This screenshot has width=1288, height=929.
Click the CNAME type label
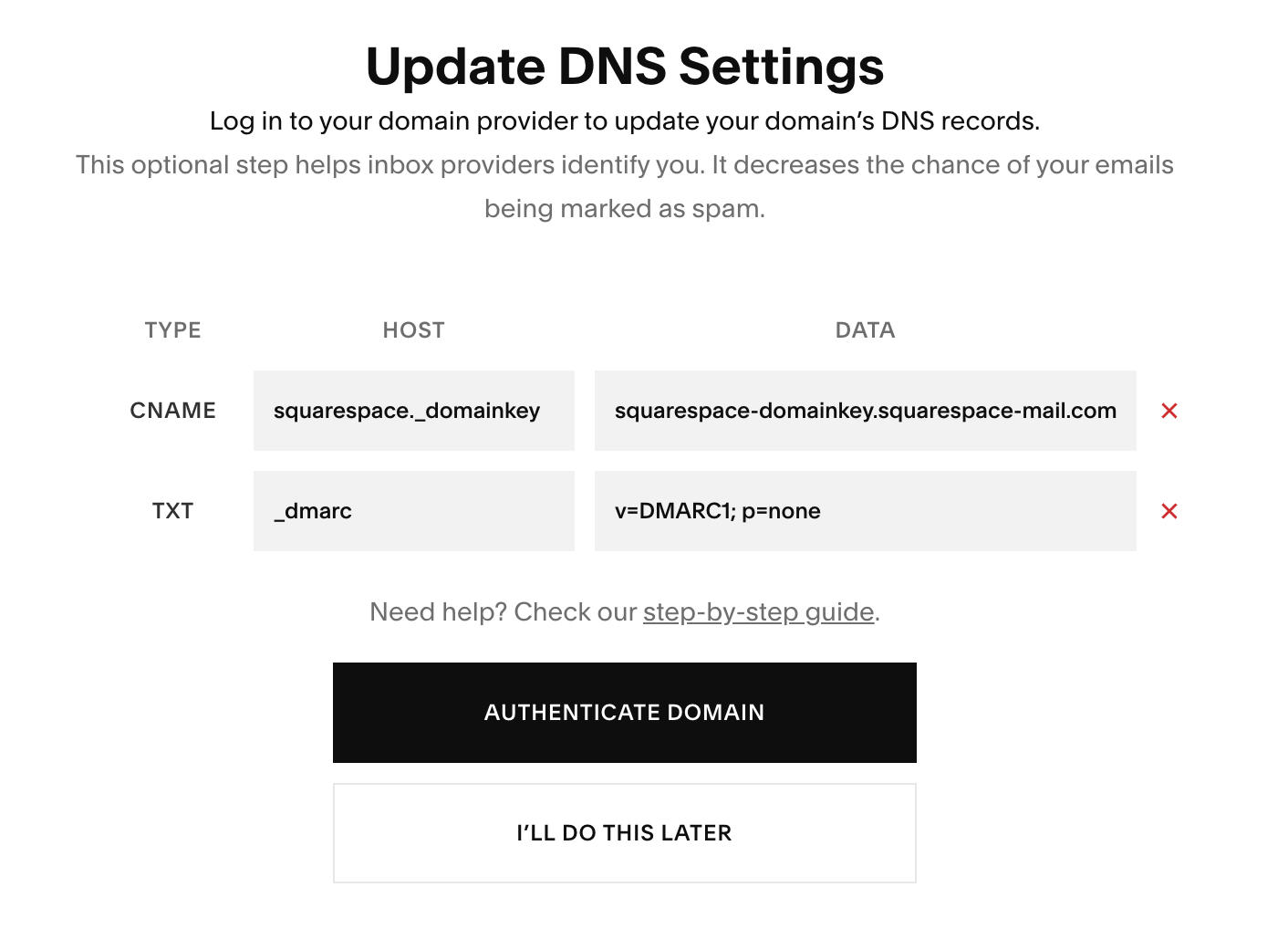pos(172,411)
